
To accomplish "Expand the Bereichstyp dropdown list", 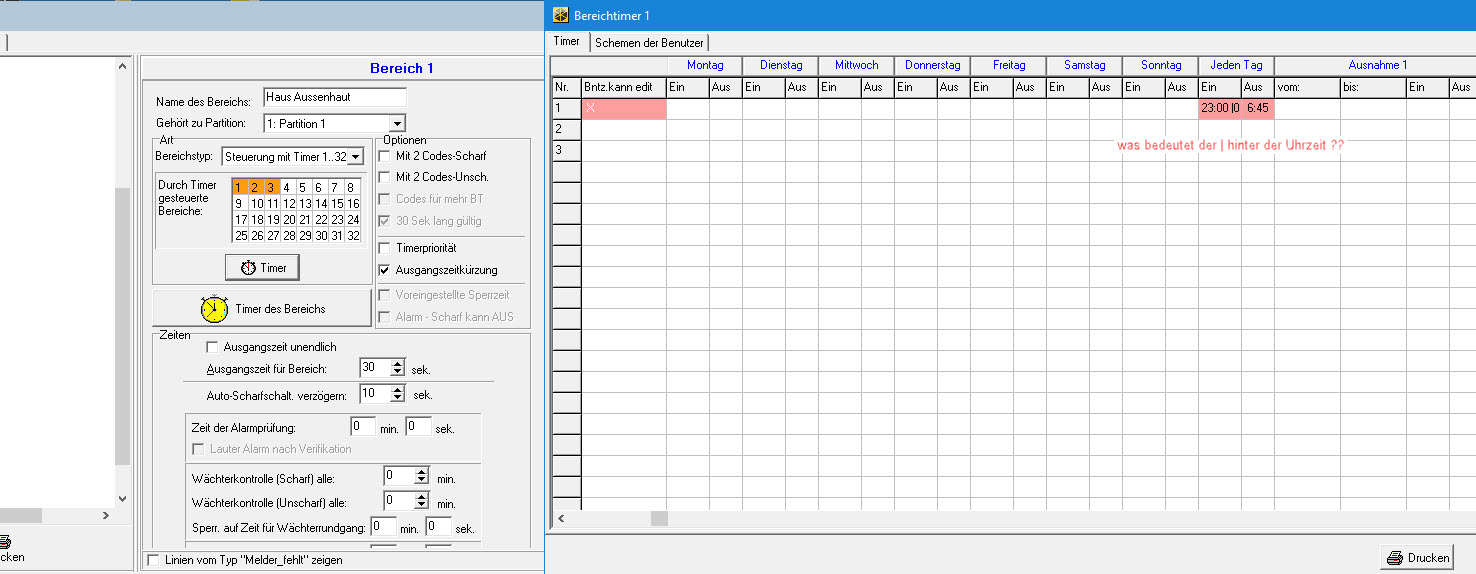I will [356, 157].
